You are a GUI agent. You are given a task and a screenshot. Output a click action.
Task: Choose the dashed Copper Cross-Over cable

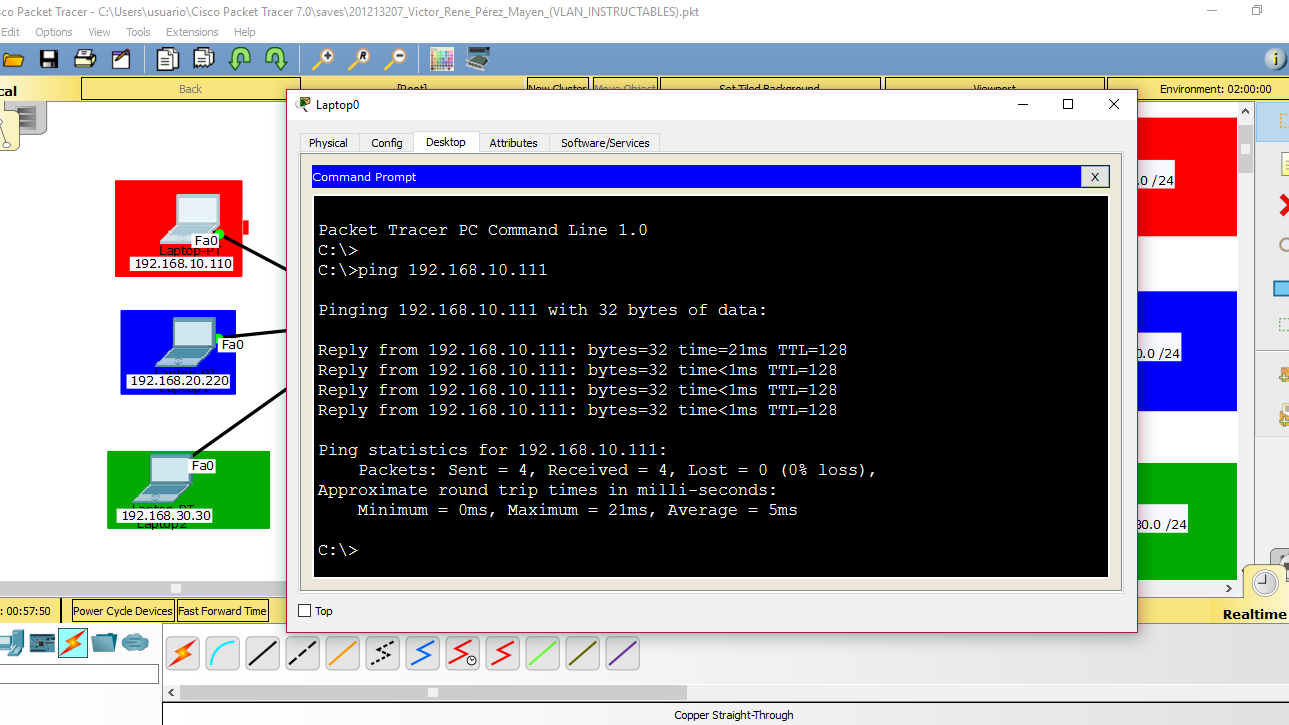click(303, 654)
